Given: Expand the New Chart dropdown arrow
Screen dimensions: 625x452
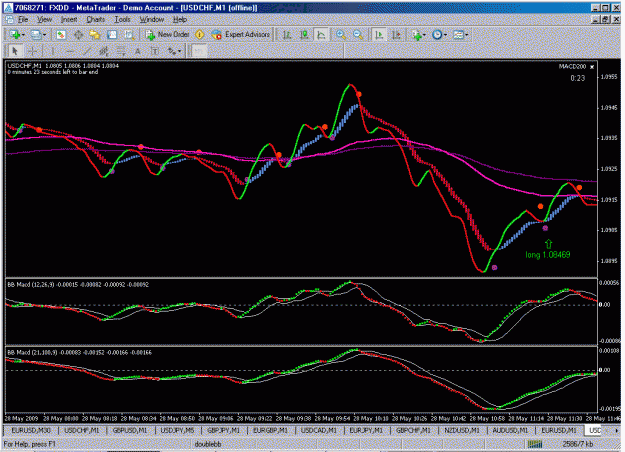Looking at the screenshot, I should (x=23, y=35).
